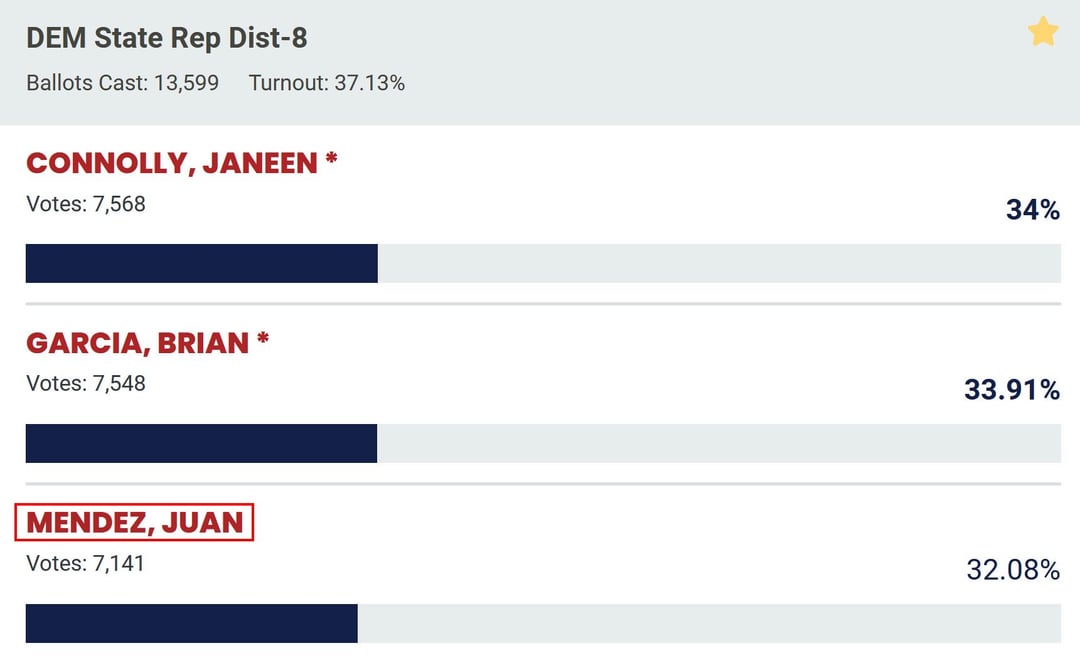1080x658 pixels.
Task: Click the Turnout: 37.13% text
Action: 327,83
